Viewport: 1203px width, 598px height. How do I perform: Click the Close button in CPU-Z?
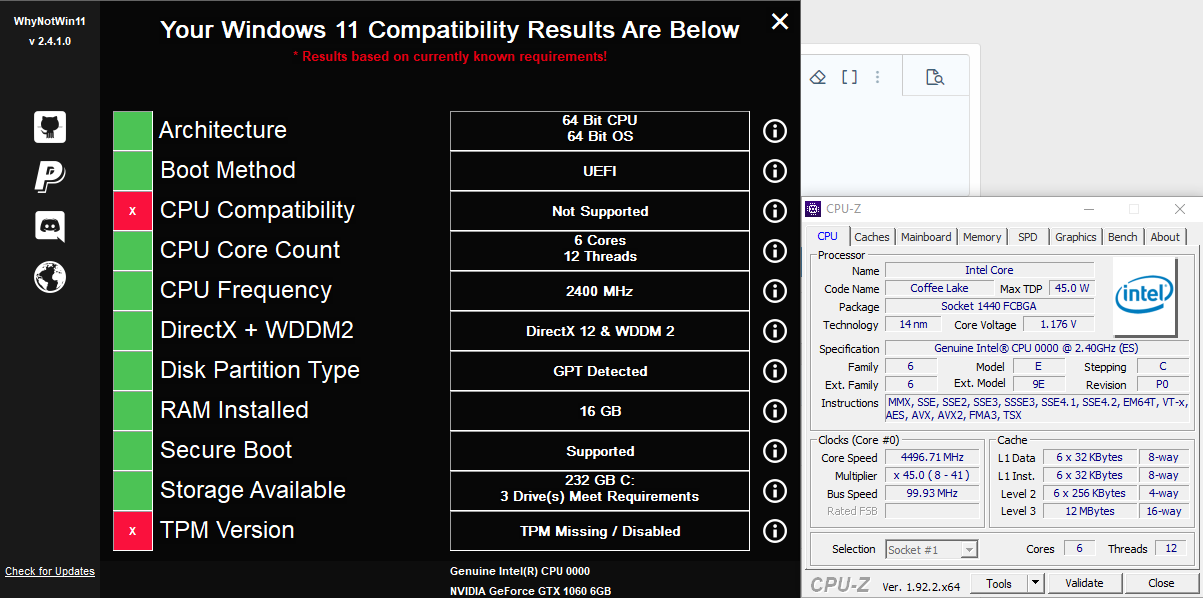pos(1161,583)
